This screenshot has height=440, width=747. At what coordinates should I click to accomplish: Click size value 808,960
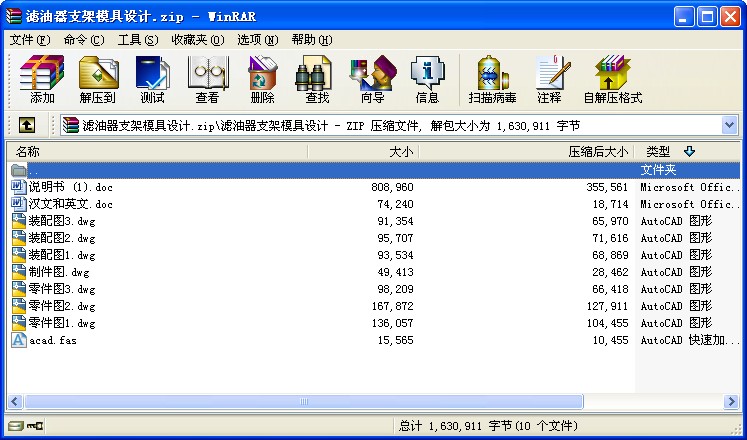pyautogui.click(x=393, y=187)
